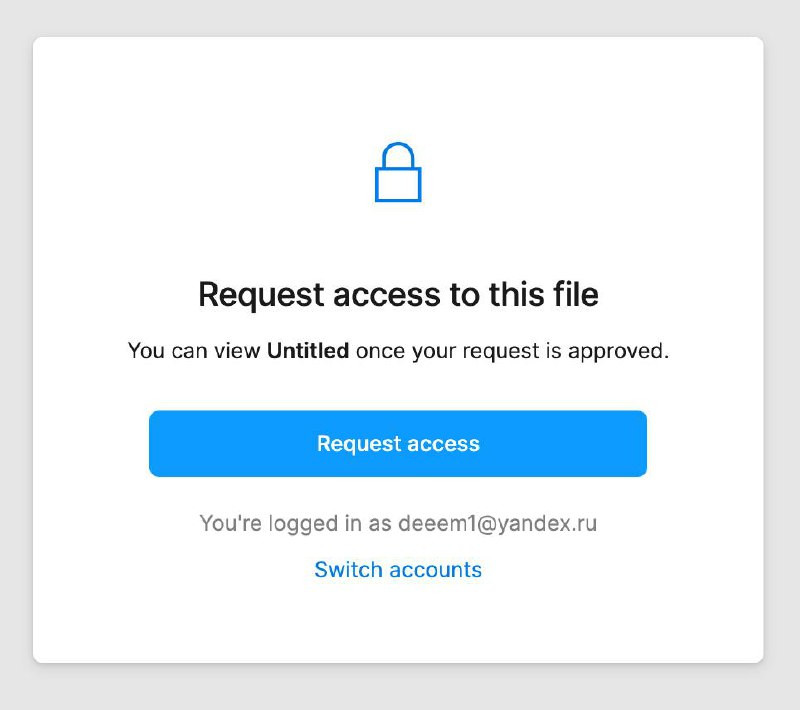
Task: Click "You can view" in the description
Action: (x=194, y=350)
